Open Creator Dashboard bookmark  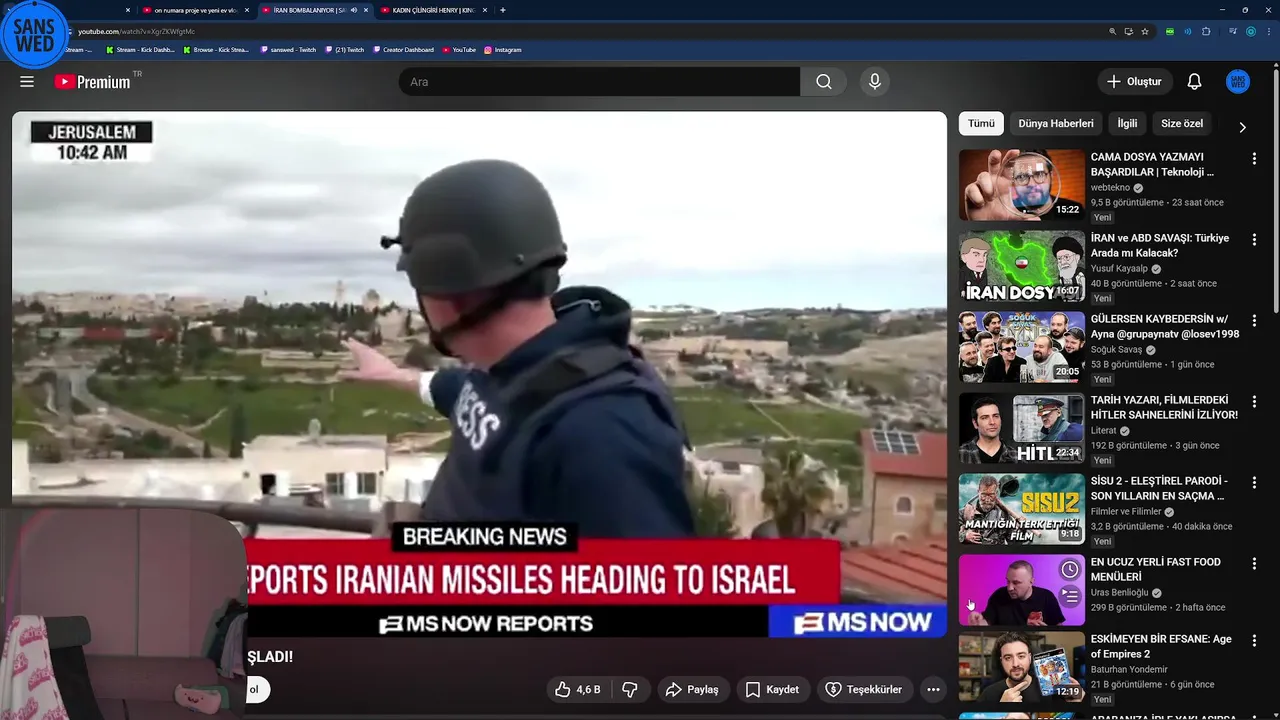(404, 50)
